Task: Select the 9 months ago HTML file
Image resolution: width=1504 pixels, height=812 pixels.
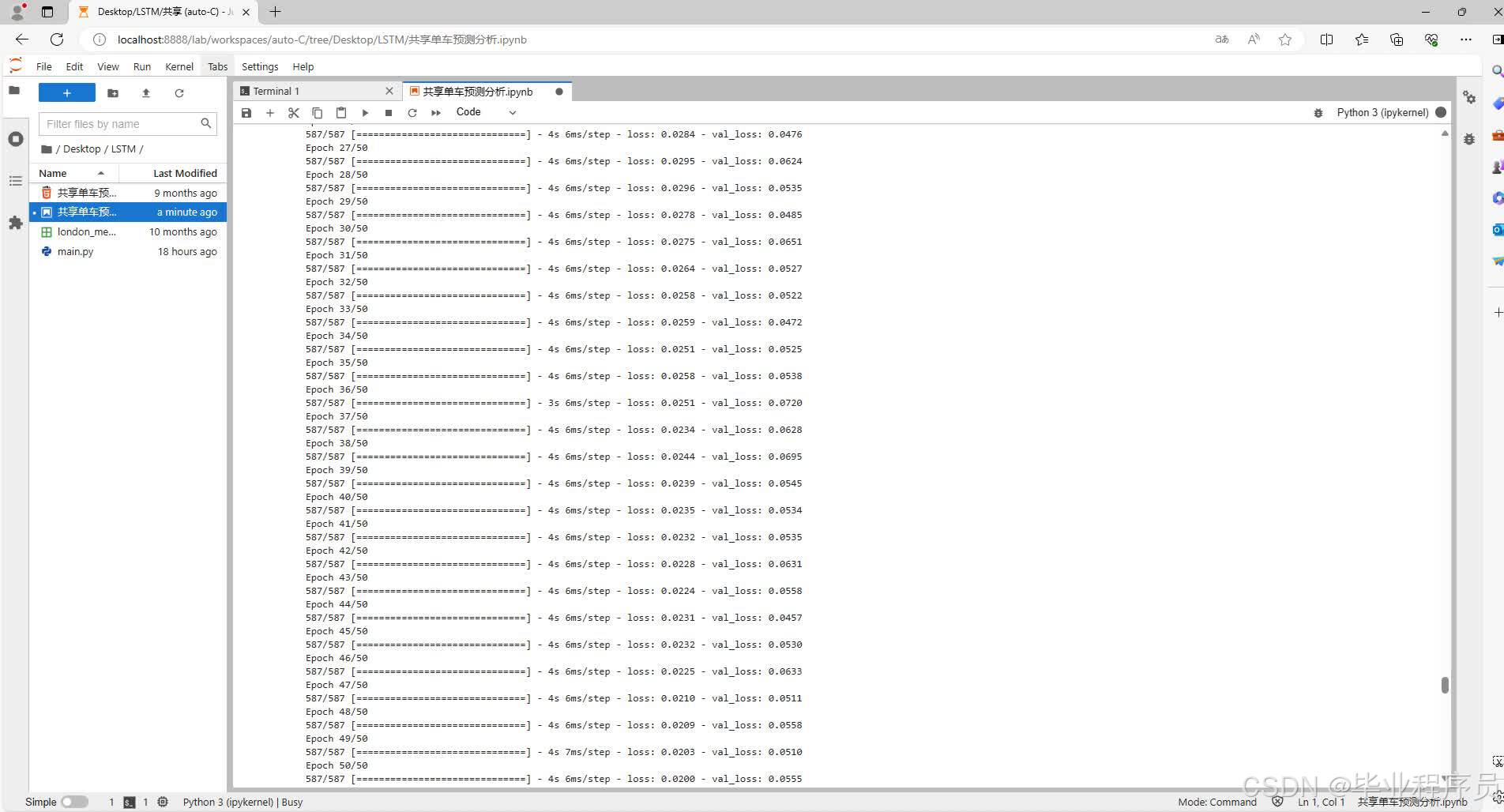Action: click(128, 193)
